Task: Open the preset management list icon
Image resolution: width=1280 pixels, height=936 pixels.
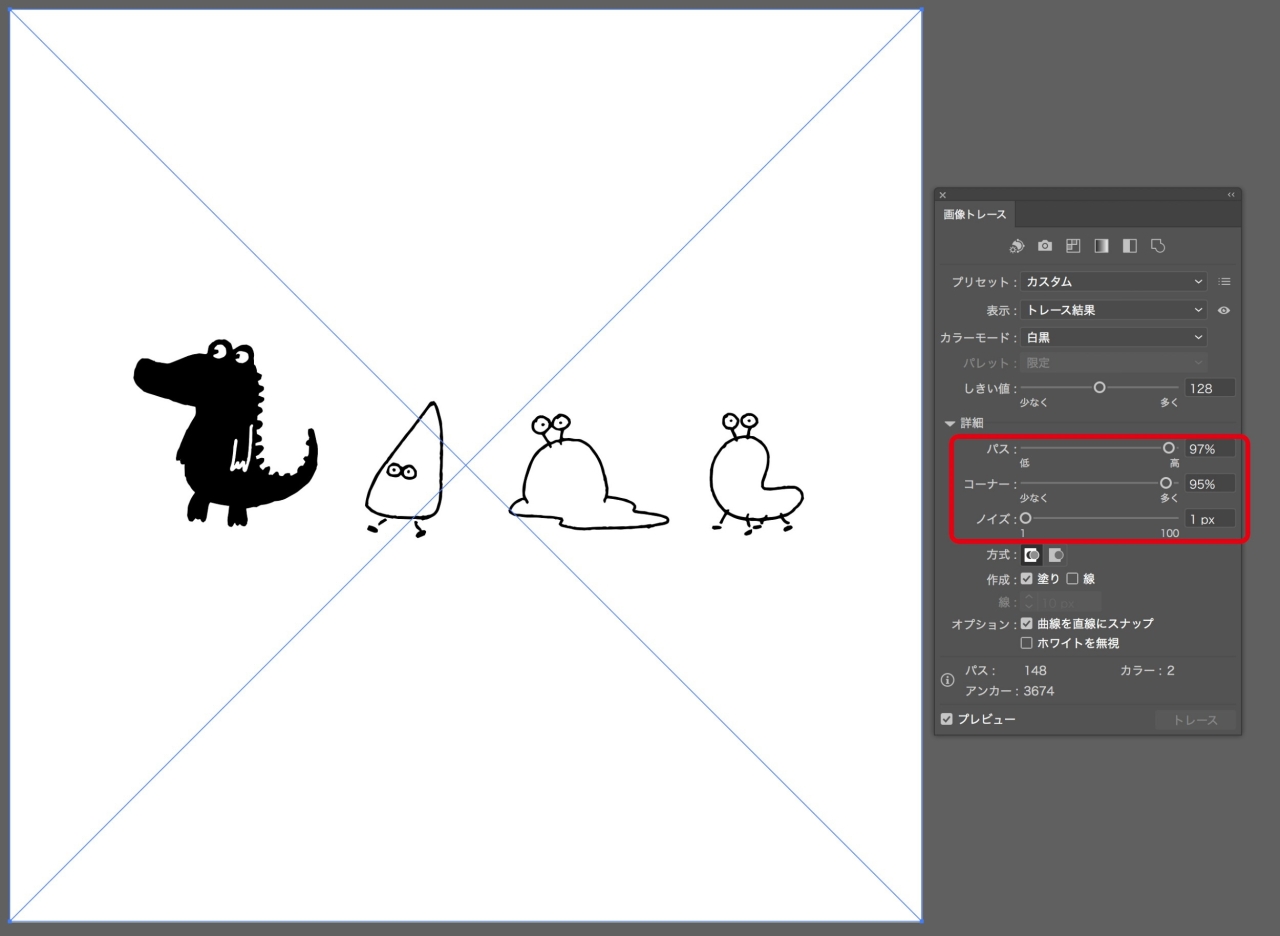Action: [x=1224, y=282]
